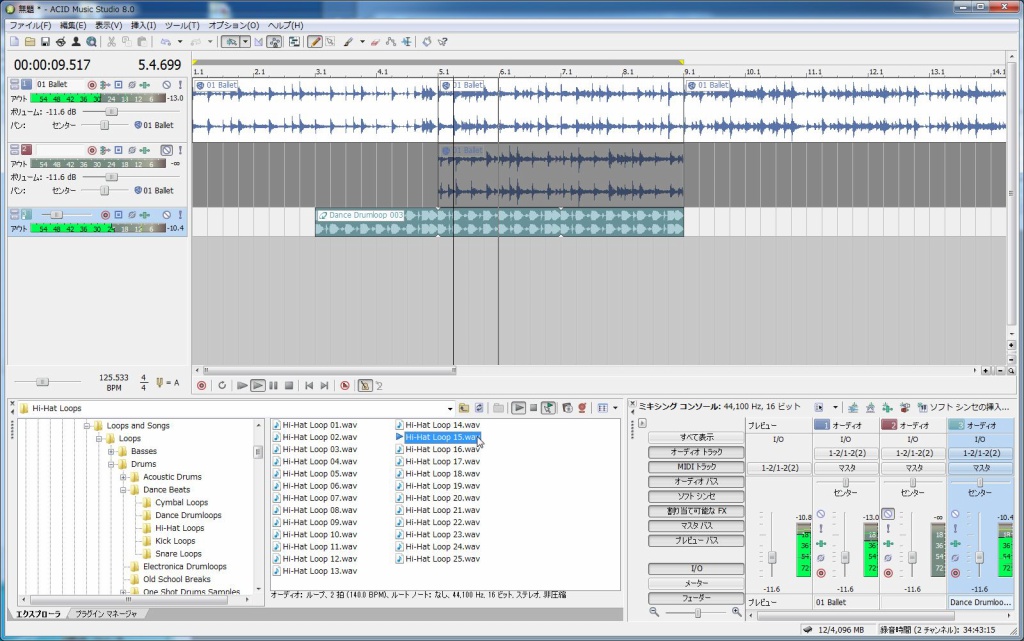This screenshot has width=1024, height=641.
Task: Start recording with the transport Record button
Action: (202, 386)
